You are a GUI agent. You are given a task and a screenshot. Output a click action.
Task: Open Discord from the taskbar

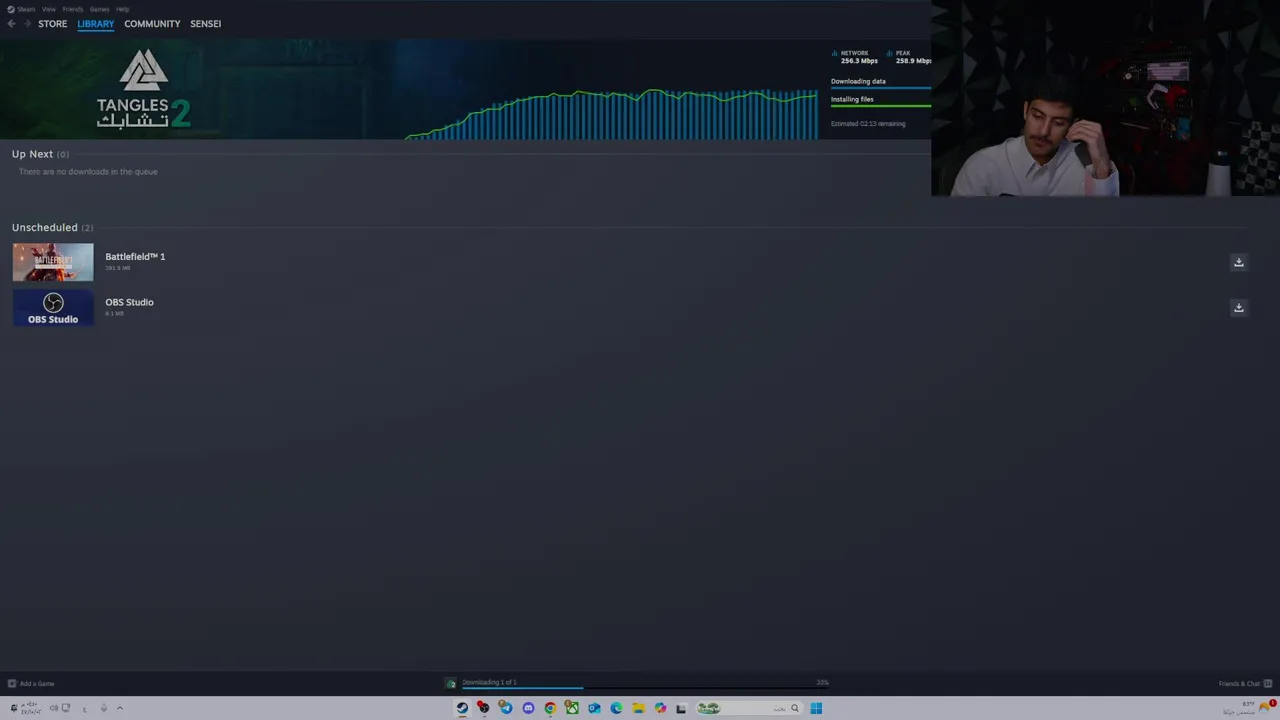tap(528, 708)
